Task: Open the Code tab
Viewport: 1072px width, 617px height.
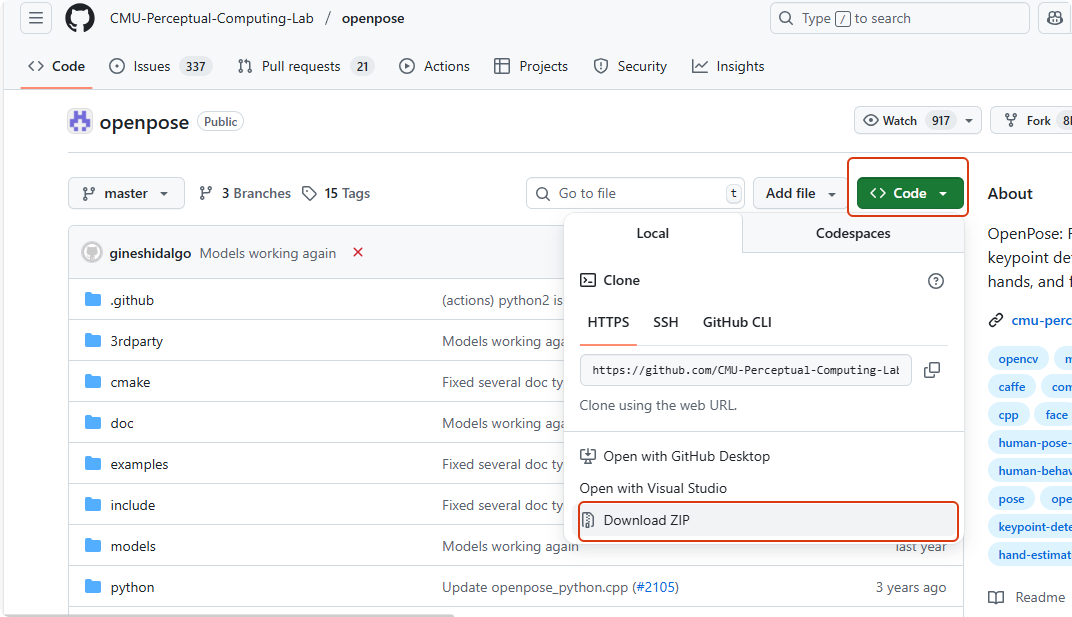Action: (57, 66)
